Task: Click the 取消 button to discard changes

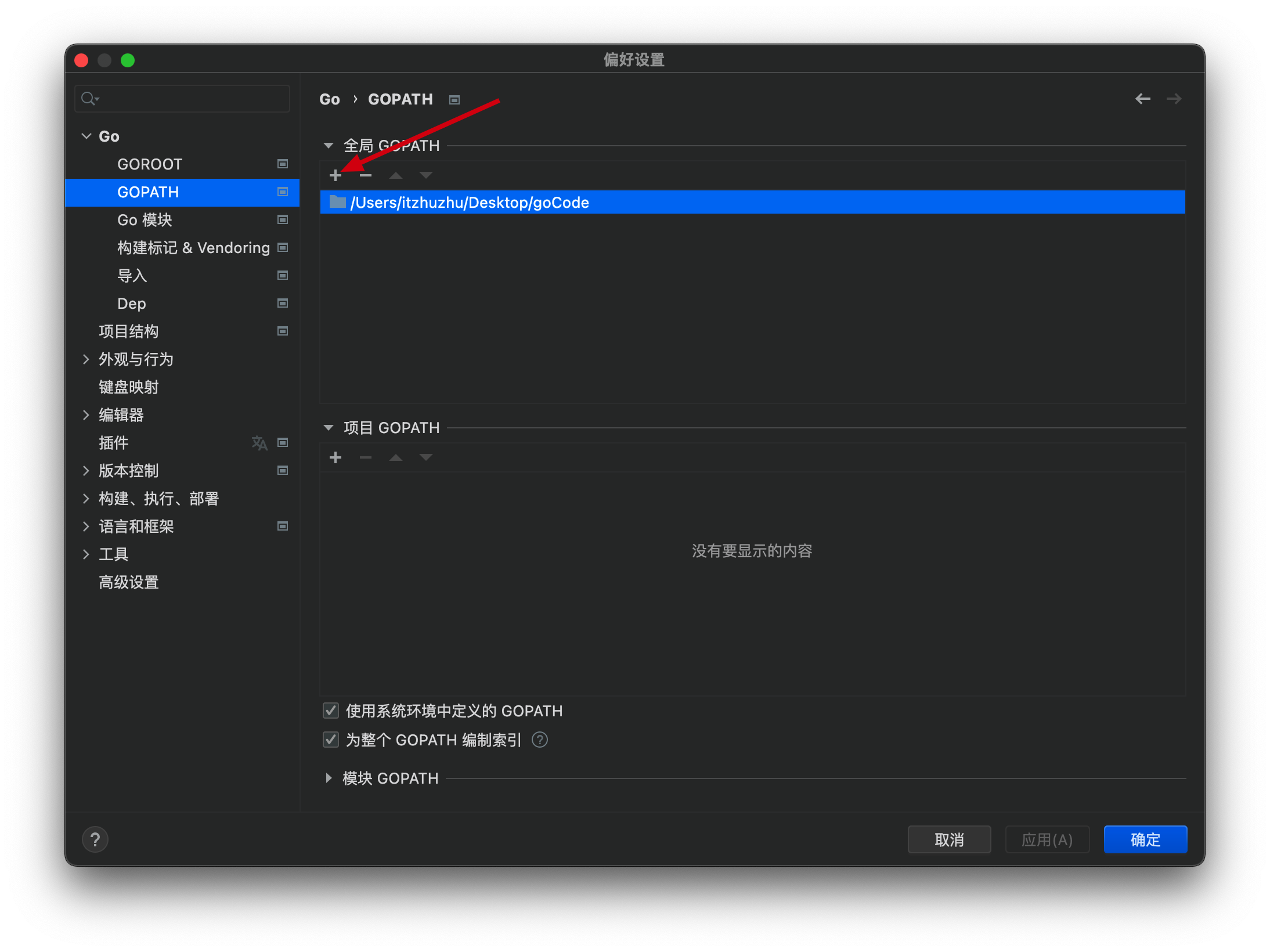Action: pyautogui.click(x=952, y=839)
